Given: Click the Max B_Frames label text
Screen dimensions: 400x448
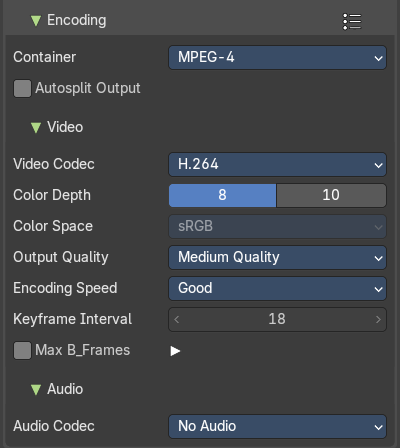Looking at the screenshot, I should pyautogui.click(x=83, y=350).
